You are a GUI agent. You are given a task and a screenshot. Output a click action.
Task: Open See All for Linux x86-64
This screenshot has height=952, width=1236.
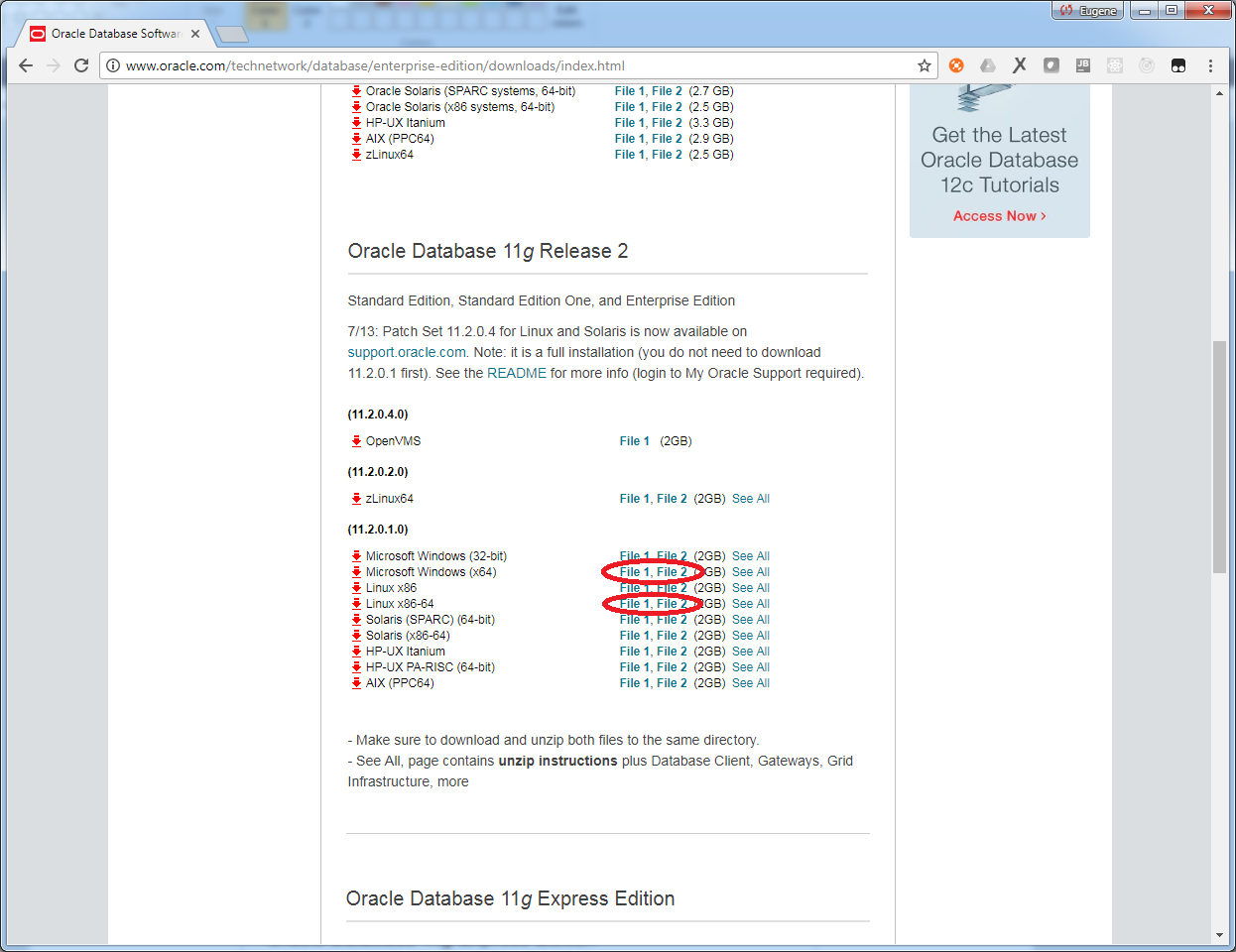point(751,604)
